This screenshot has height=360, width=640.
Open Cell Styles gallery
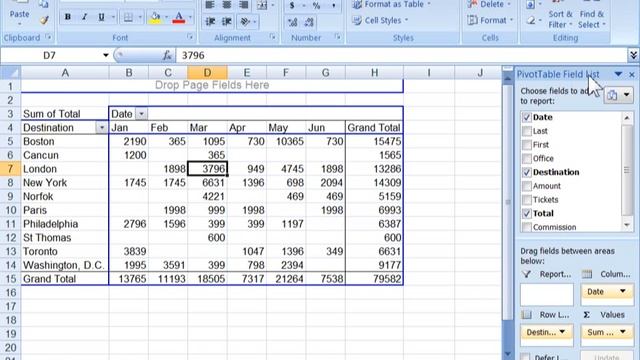click(380, 20)
